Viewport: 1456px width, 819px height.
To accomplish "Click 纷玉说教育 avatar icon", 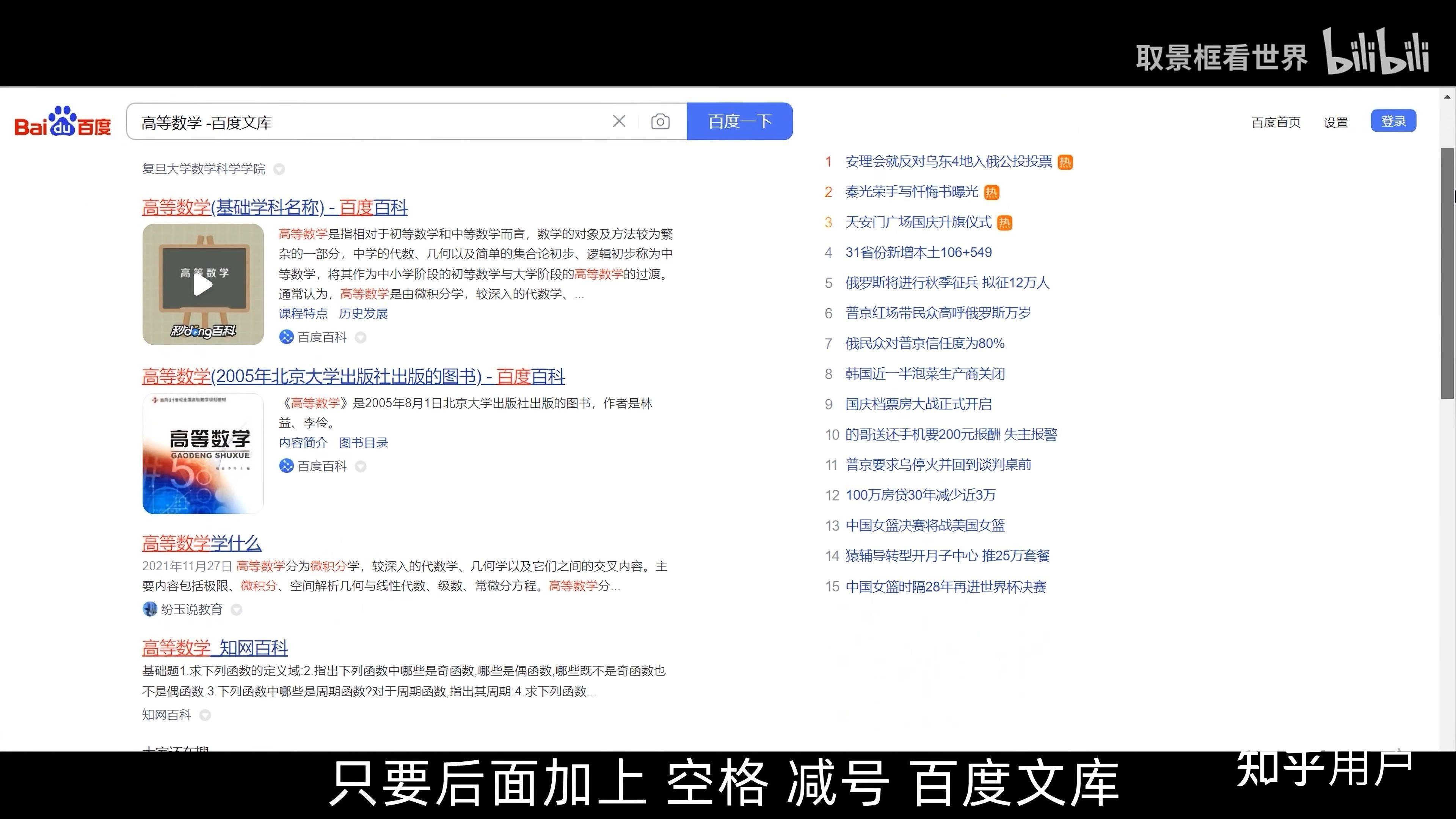I will point(149,609).
